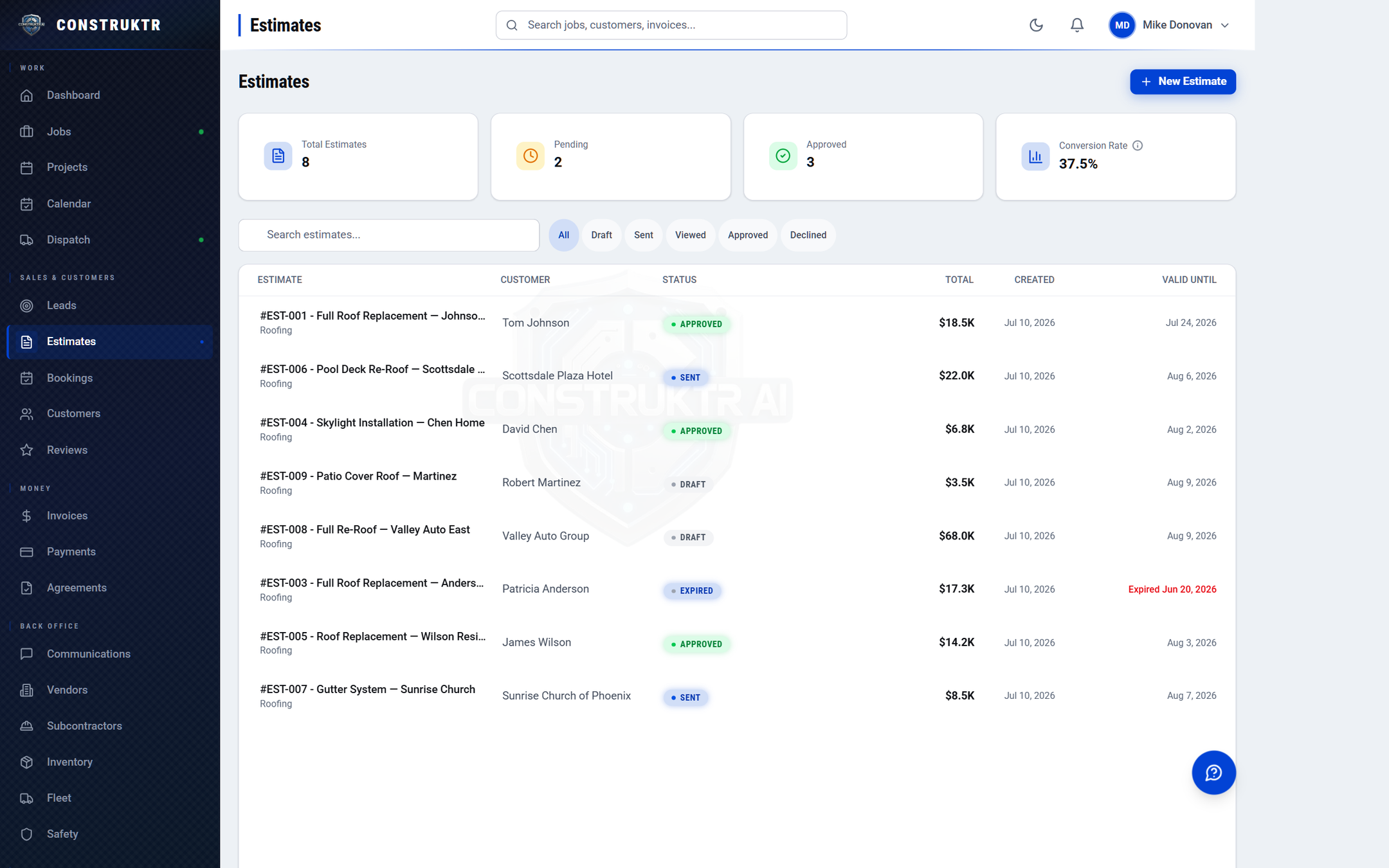Viewport: 1389px width, 868px height.
Task: Focus the global search jobs field
Action: coord(671,25)
